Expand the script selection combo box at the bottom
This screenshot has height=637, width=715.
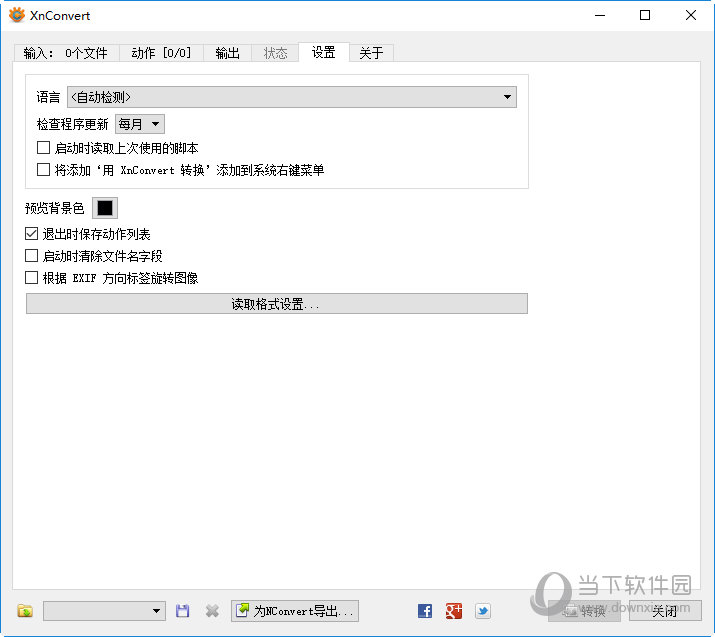point(104,611)
